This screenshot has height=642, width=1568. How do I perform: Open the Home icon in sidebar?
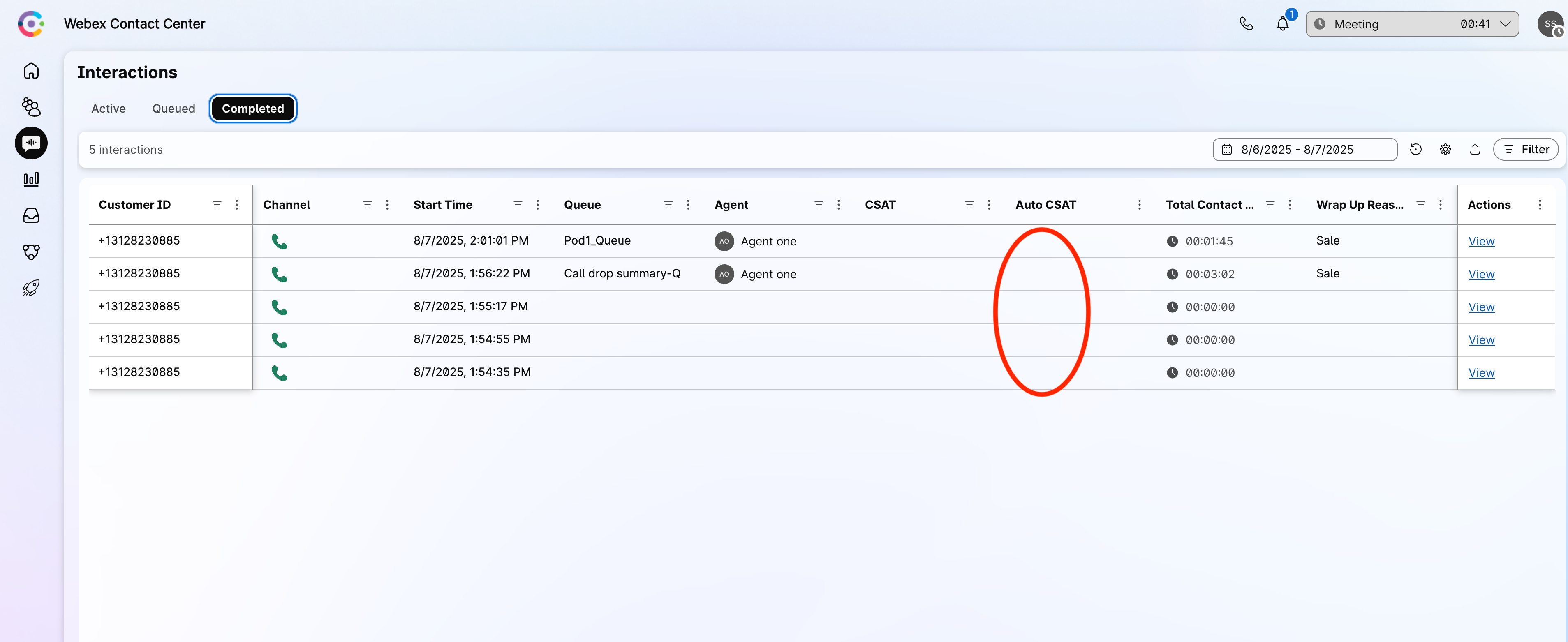pyautogui.click(x=31, y=71)
